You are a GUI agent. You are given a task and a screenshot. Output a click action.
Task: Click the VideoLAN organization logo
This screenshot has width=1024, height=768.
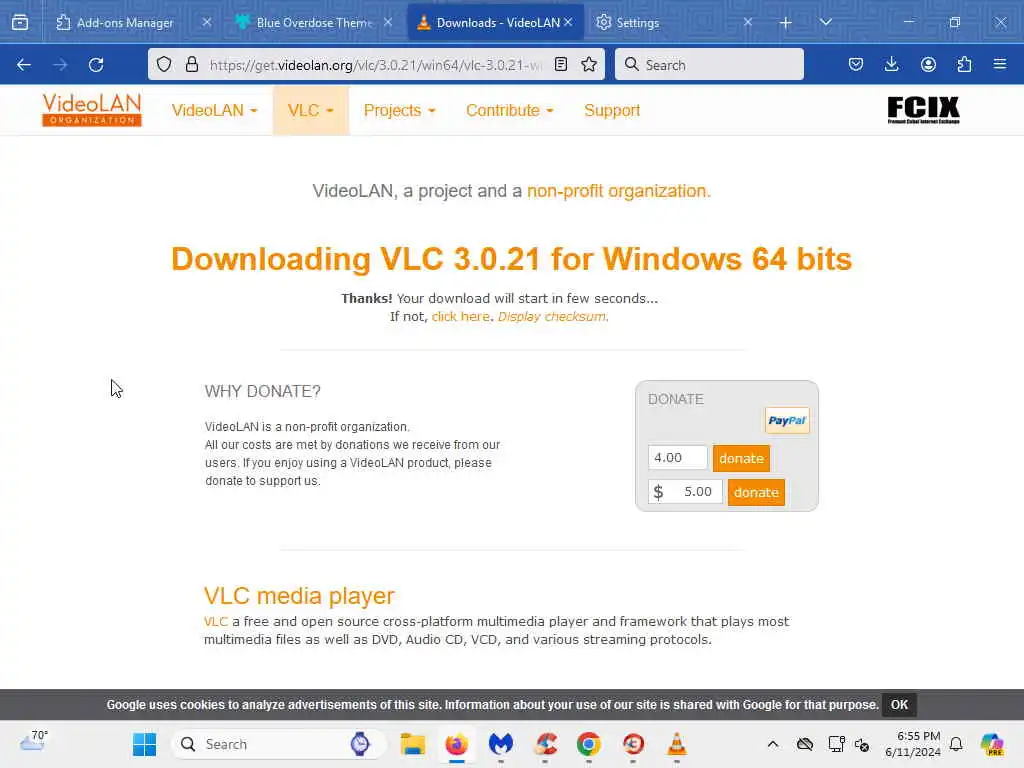coord(91,110)
